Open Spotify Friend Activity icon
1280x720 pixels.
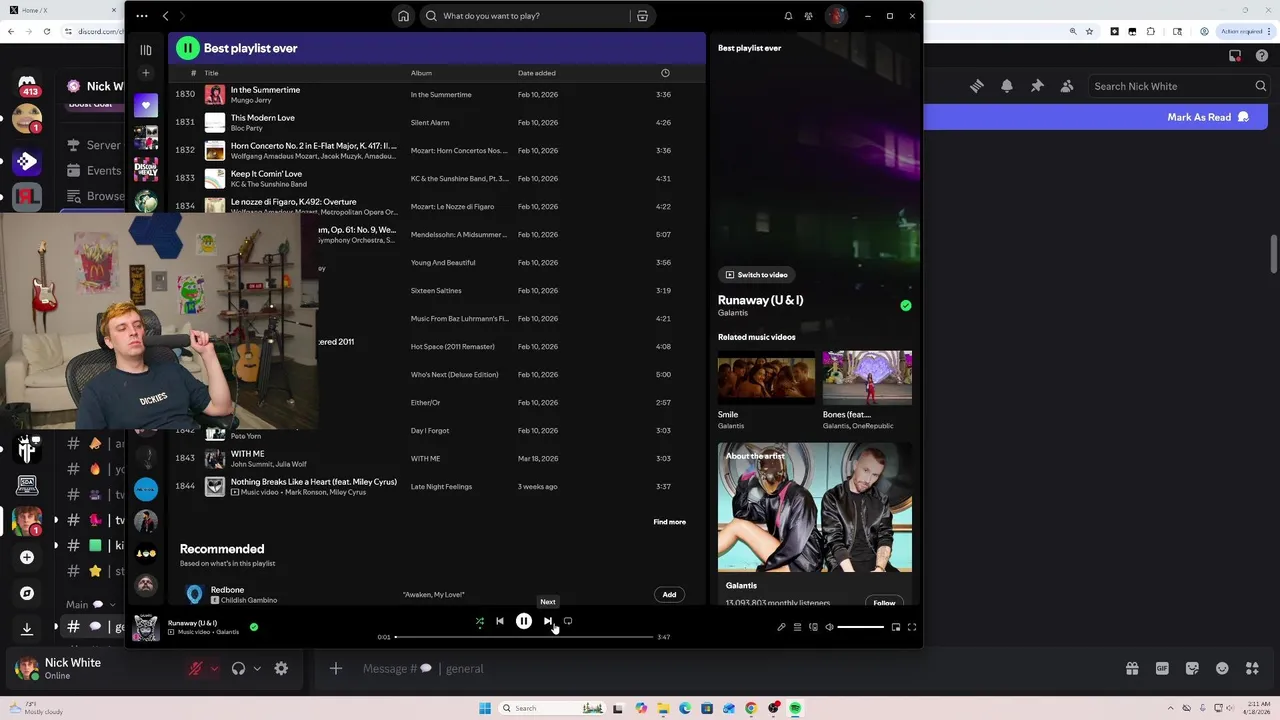tap(808, 16)
